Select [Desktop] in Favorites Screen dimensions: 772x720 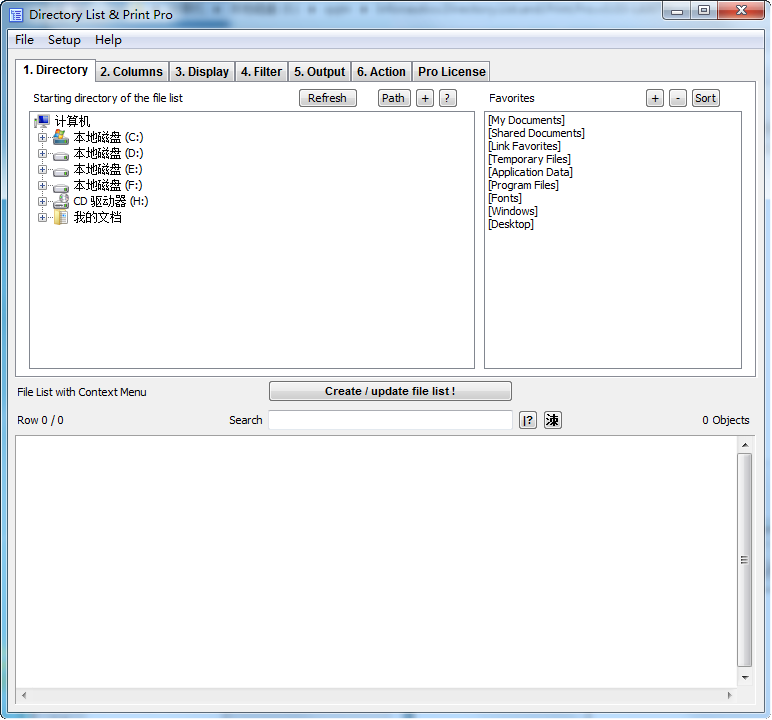tap(511, 224)
